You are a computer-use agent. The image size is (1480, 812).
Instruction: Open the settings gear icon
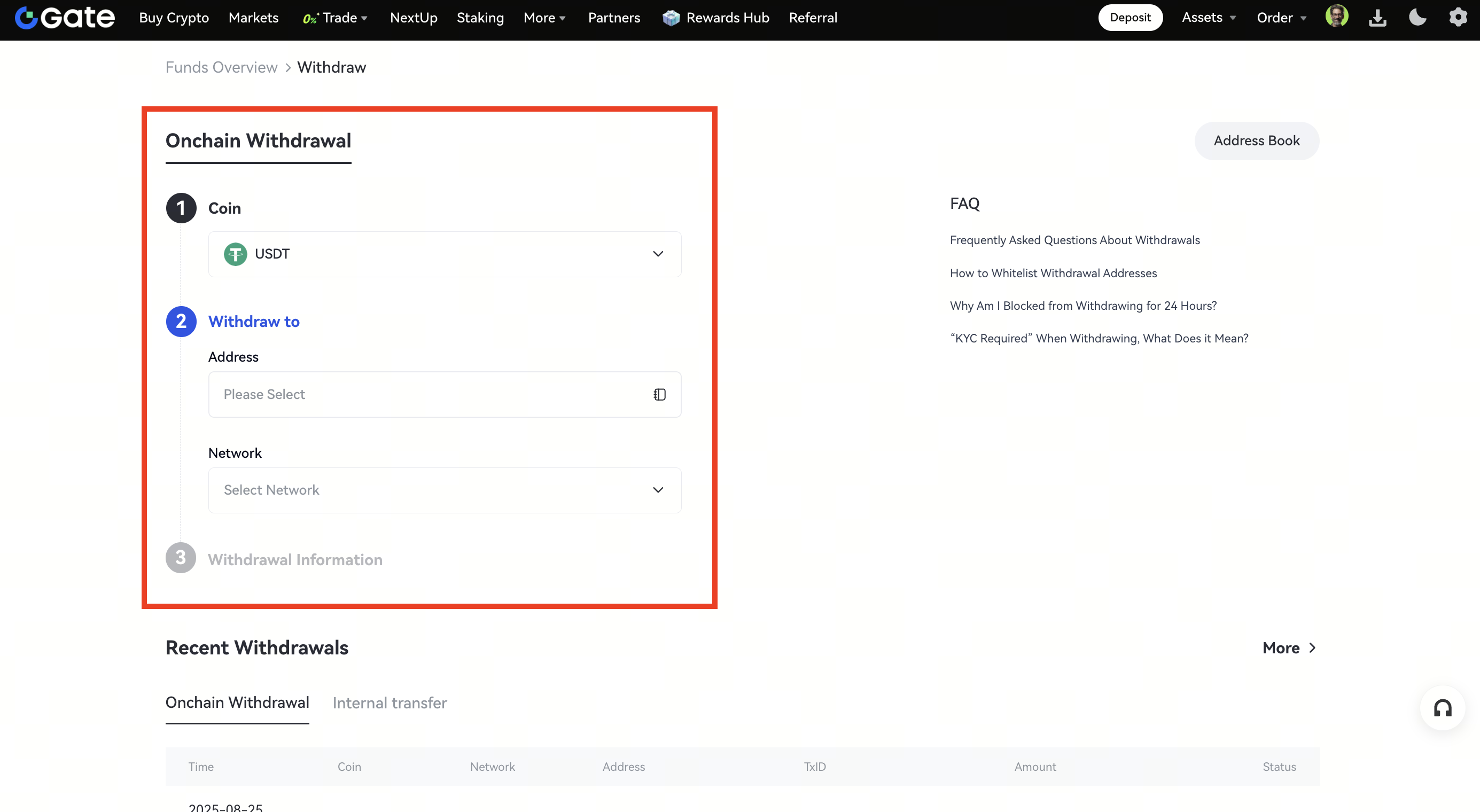click(x=1458, y=17)
